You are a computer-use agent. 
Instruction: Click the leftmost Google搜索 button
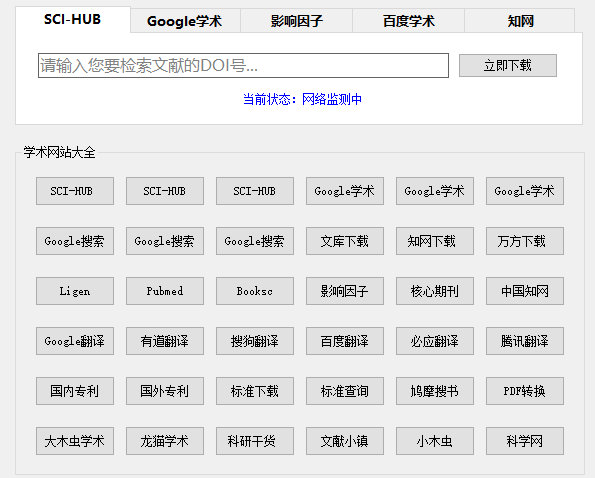click(75, 241)
